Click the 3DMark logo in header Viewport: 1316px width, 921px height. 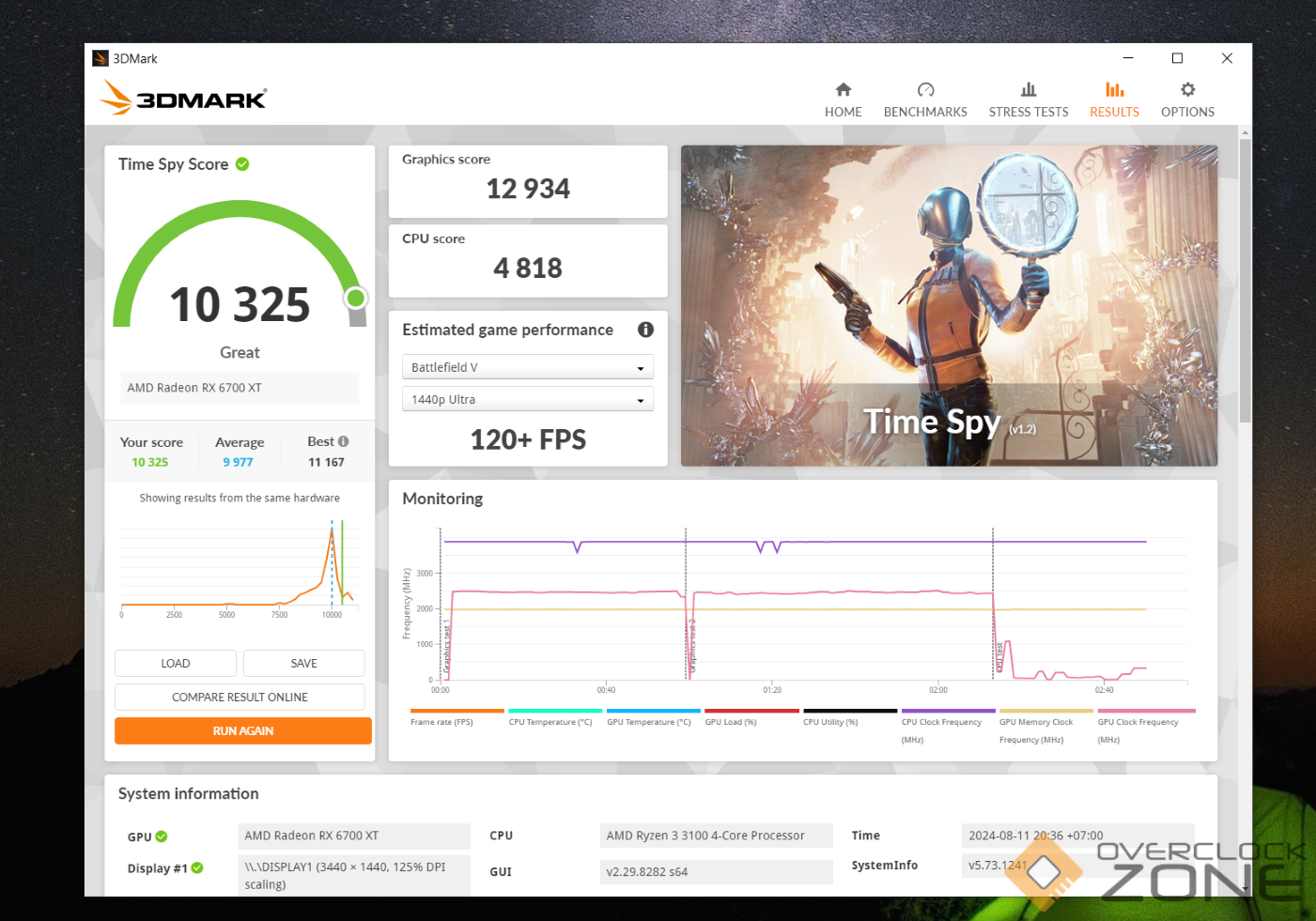point(184,98)
